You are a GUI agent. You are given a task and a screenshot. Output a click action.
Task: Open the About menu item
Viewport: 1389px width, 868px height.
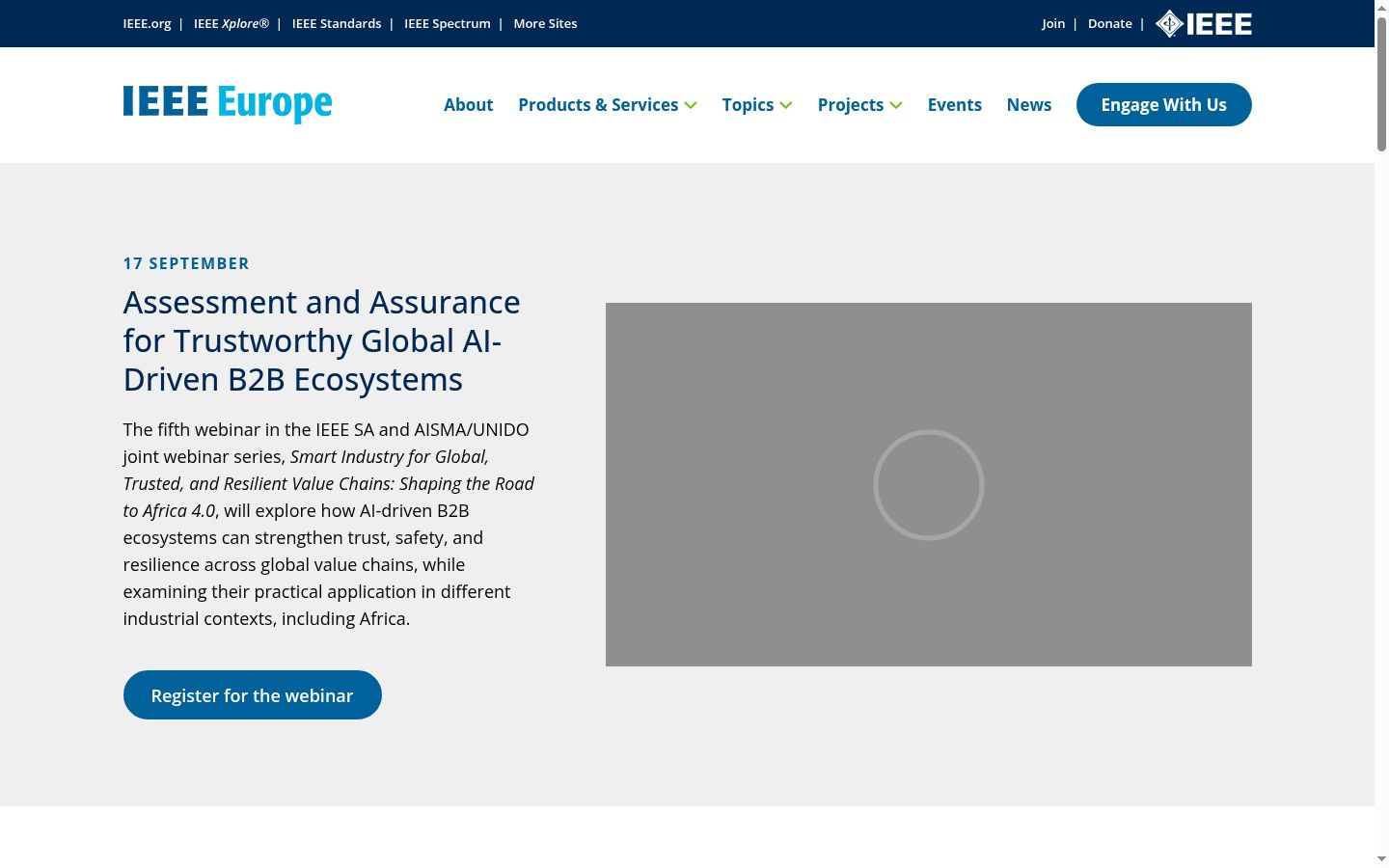[468, 104]
